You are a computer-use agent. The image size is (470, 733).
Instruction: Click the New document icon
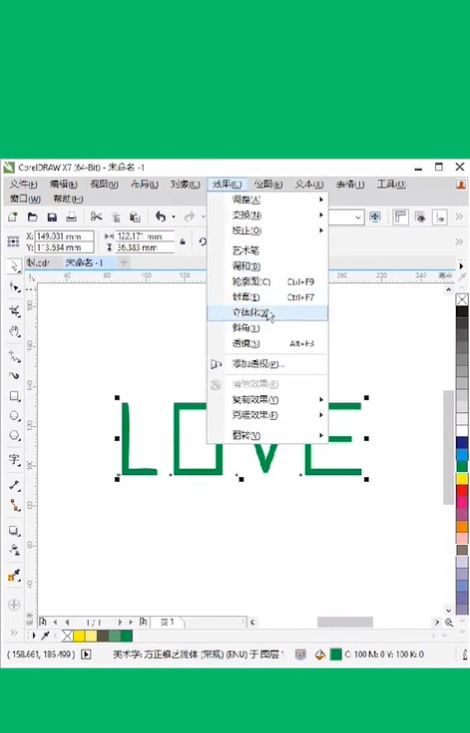pos(13,217)
